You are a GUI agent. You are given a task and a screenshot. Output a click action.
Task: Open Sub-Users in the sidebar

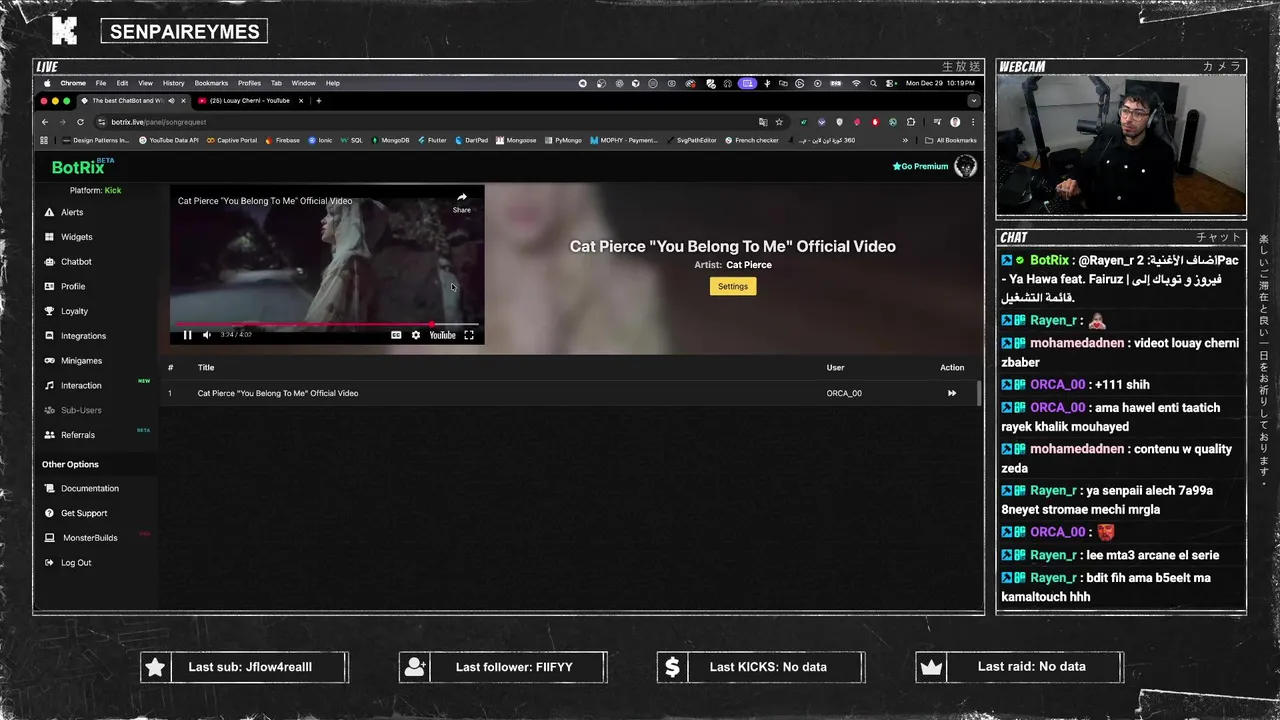tap(81, 410)
